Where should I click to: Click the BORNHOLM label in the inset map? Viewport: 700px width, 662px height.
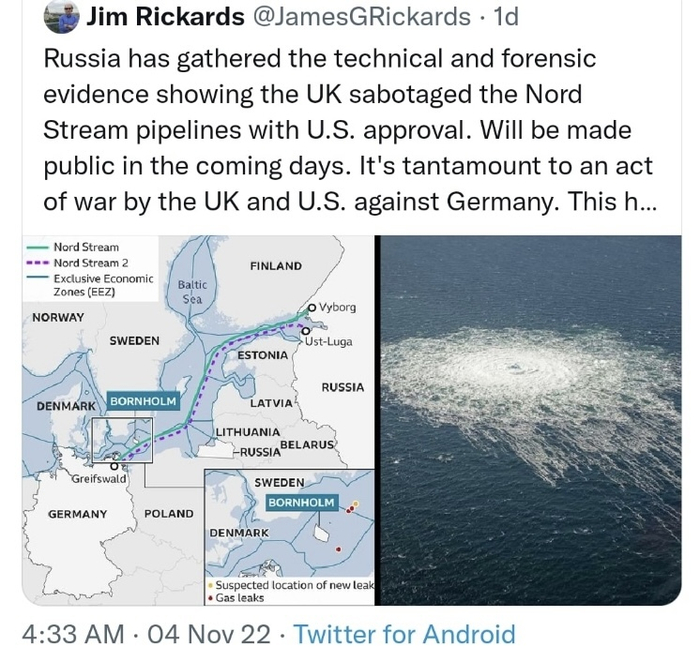(302, 501)
